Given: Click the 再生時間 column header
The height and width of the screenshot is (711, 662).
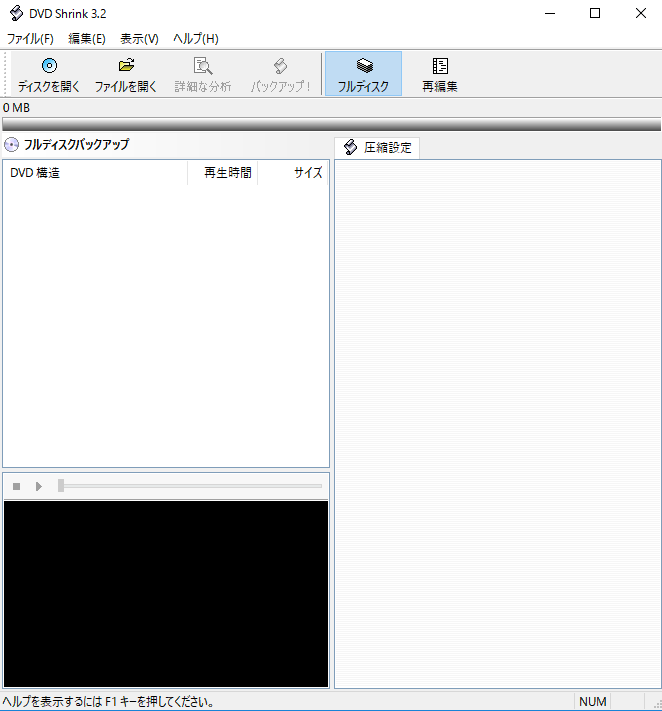Looking at the screenshot, I should pos(223,172).
